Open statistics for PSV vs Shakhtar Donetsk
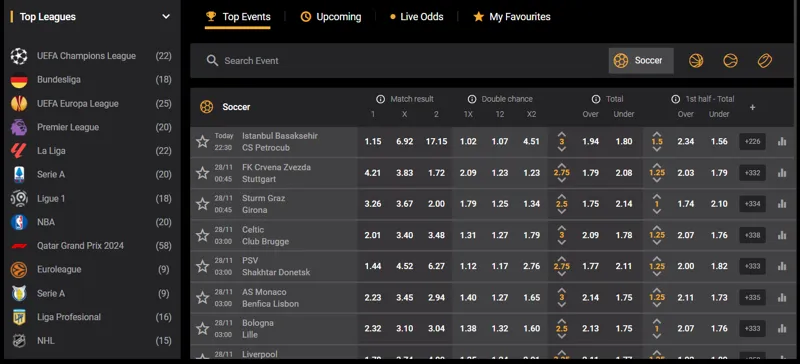 coord(782,266)
